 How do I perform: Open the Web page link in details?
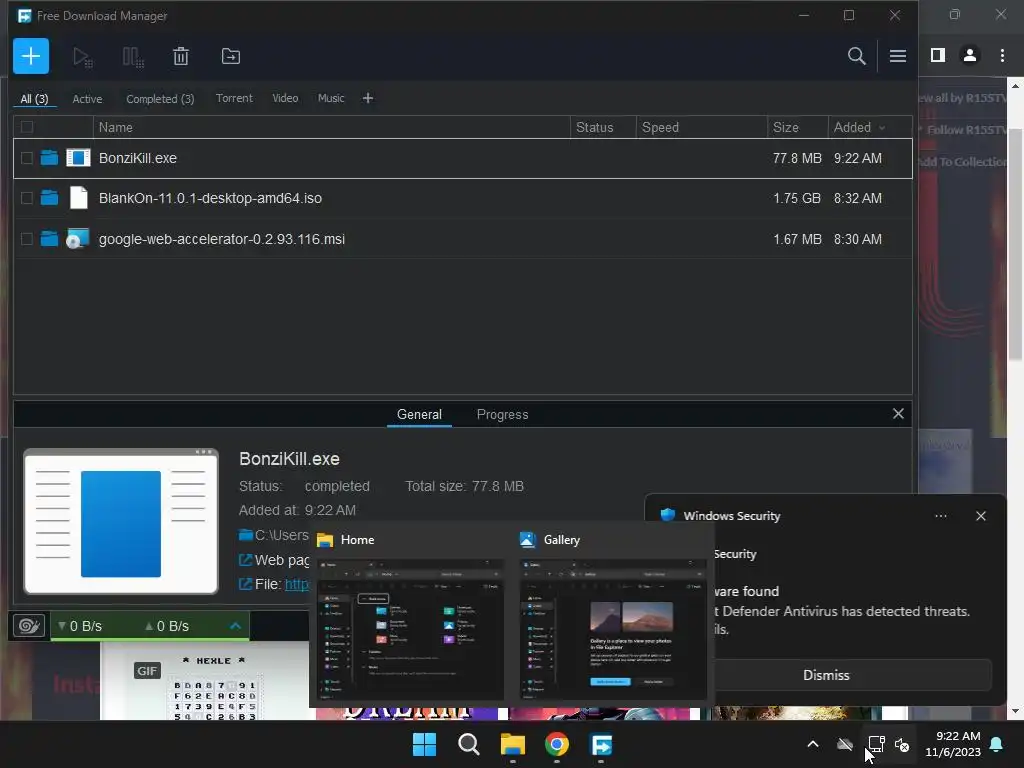click(x=282, y=560)
